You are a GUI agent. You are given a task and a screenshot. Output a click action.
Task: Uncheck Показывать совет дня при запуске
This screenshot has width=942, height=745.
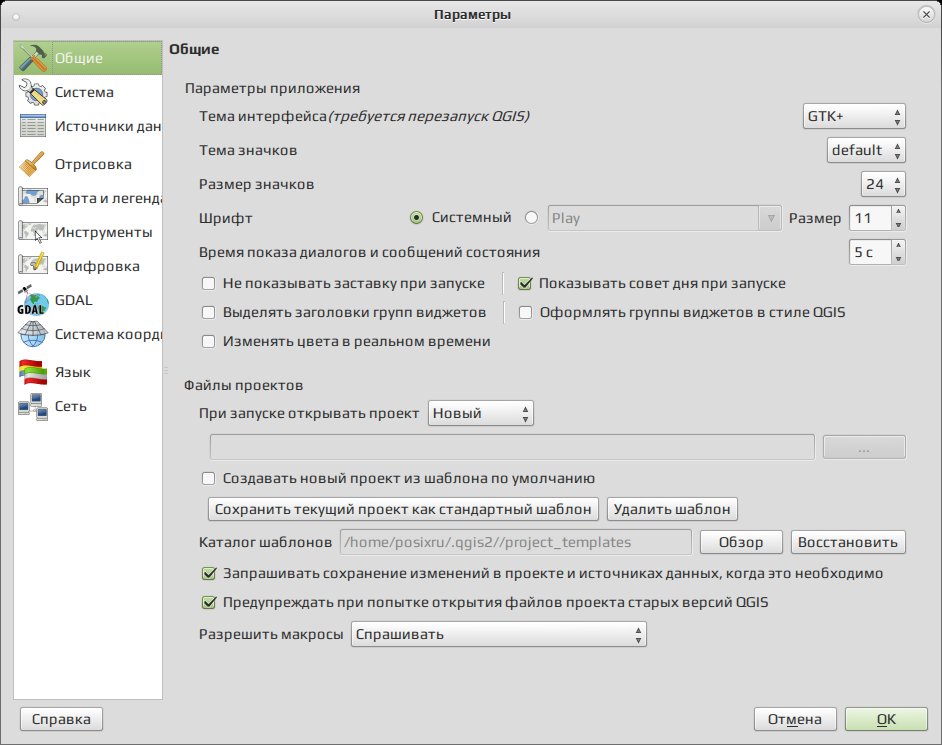pyautogui.click(x=525, y=283)
